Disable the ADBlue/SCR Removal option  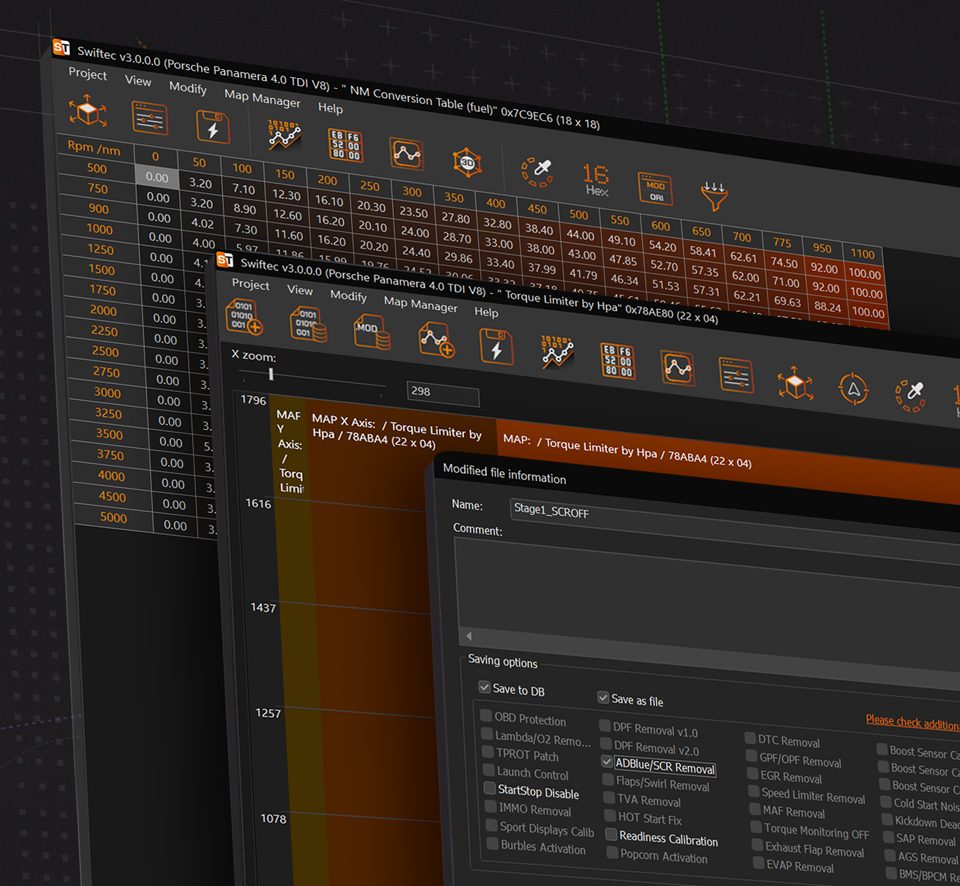(x=608, y=762)
